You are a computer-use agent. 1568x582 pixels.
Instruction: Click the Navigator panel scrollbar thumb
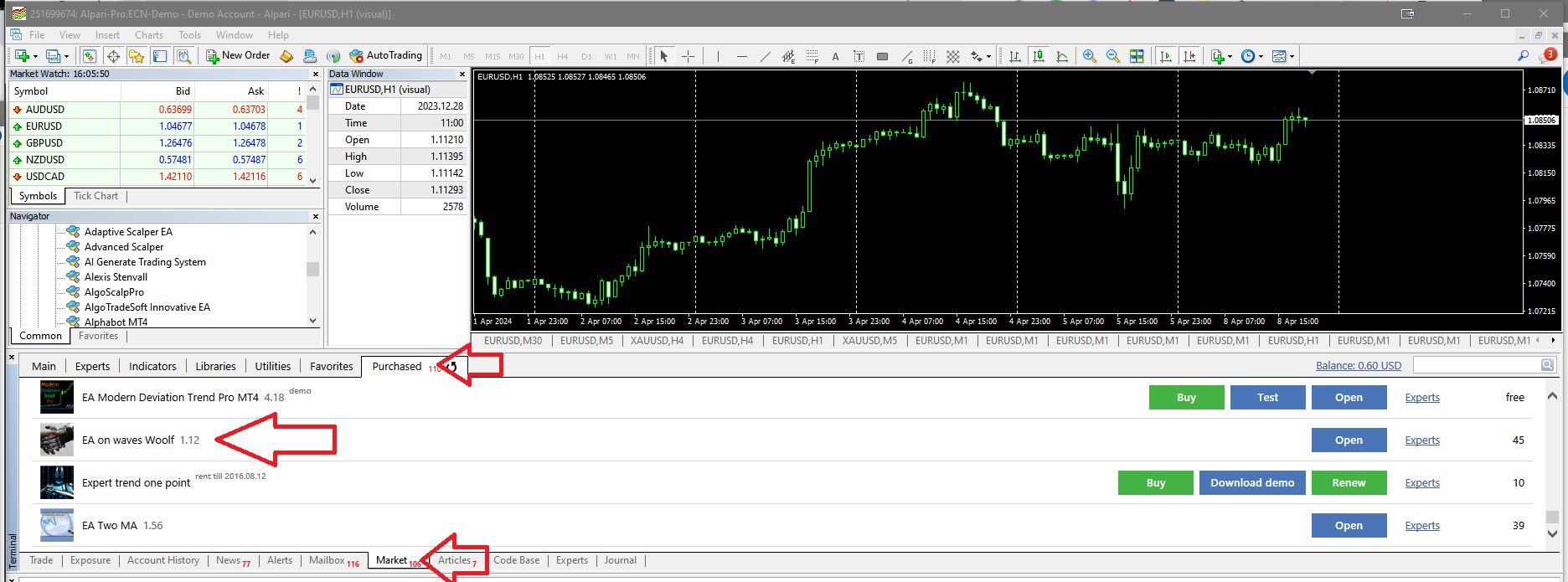[312, 269]
